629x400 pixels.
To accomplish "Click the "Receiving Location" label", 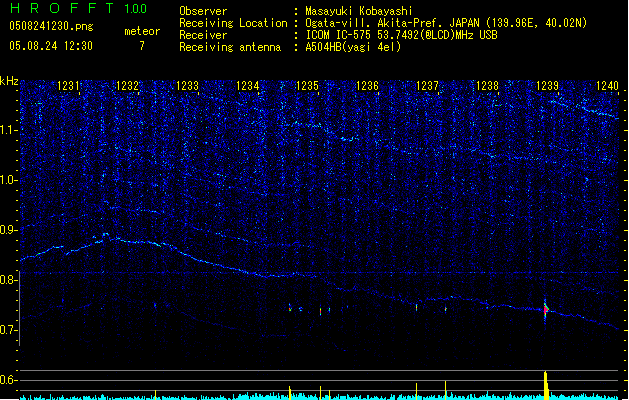I will [233, 23].
